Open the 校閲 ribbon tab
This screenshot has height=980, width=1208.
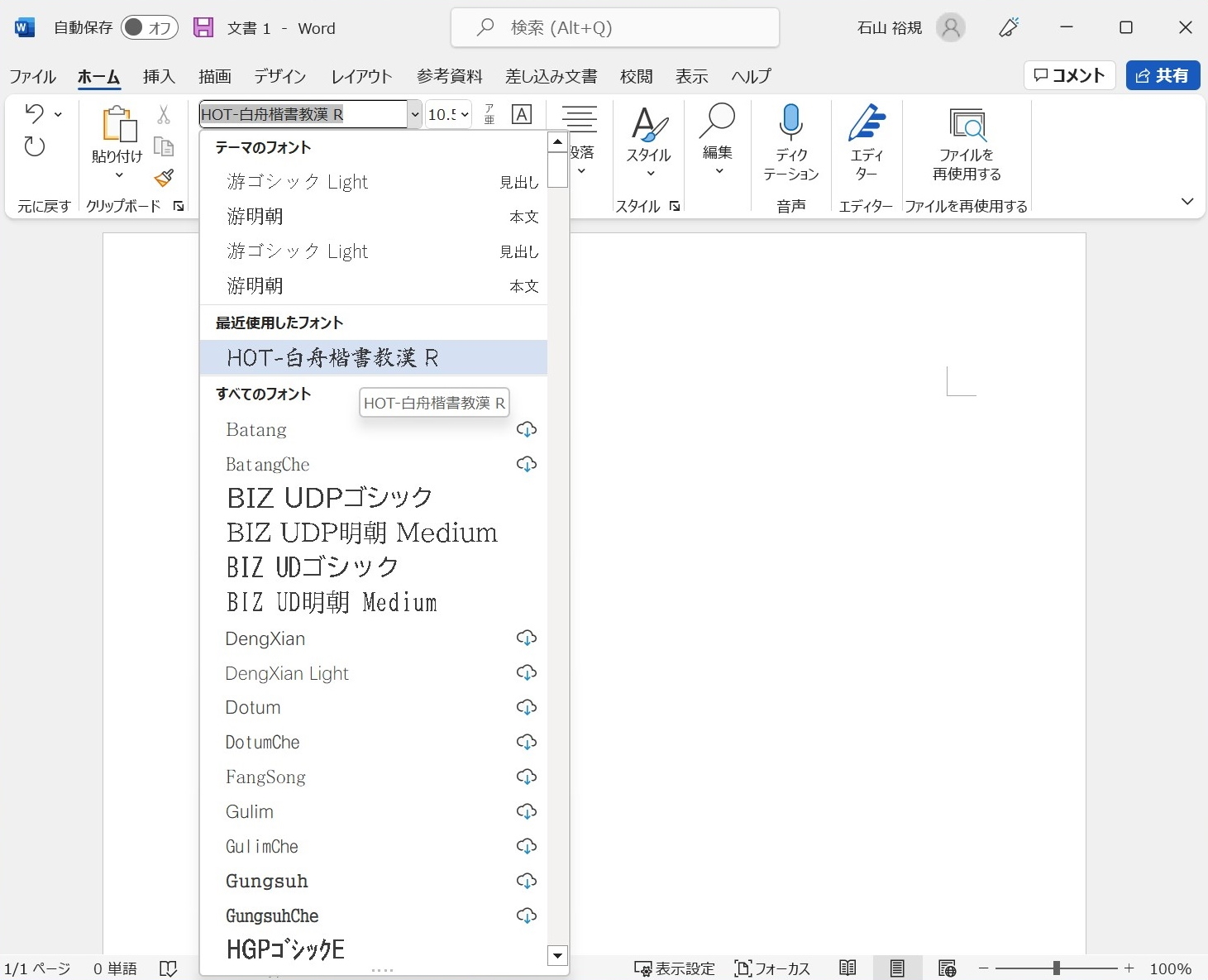(x=636, y=76)
